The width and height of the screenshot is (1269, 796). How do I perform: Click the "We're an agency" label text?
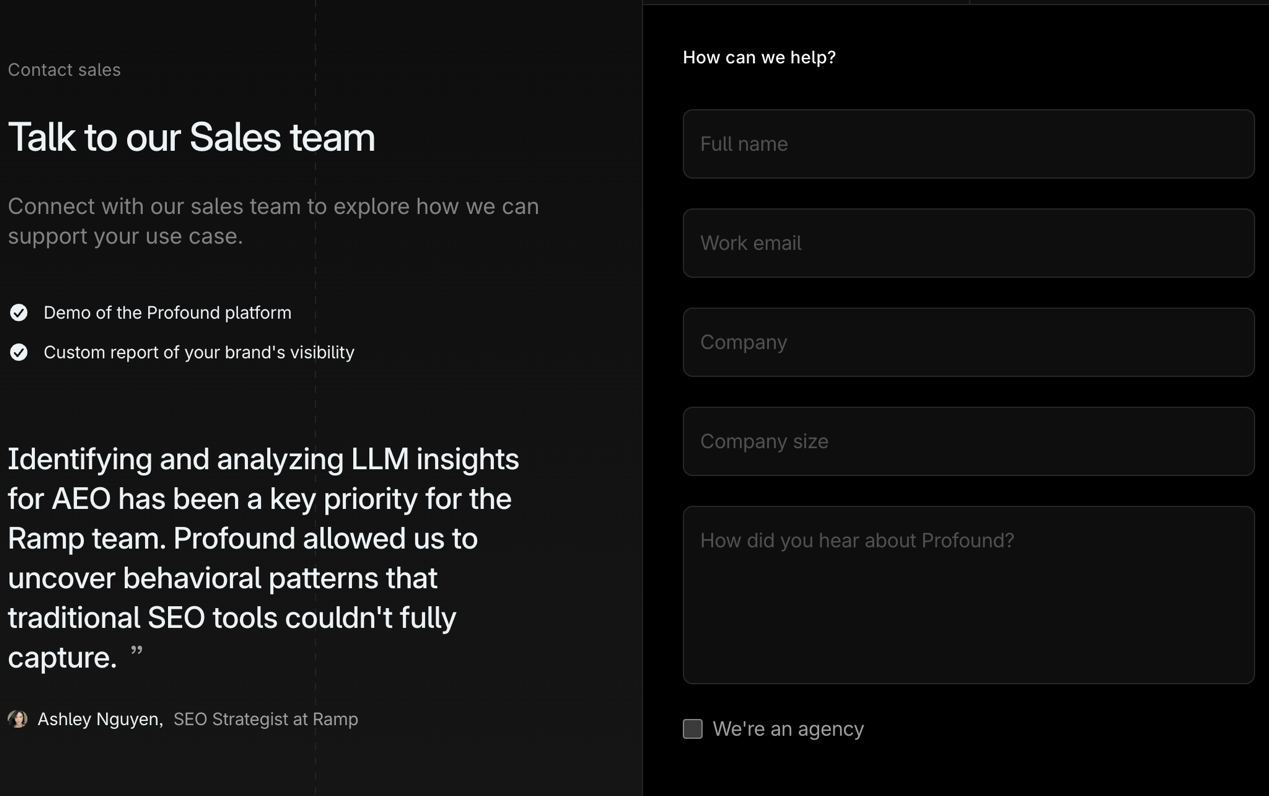(x=788, y=729)
